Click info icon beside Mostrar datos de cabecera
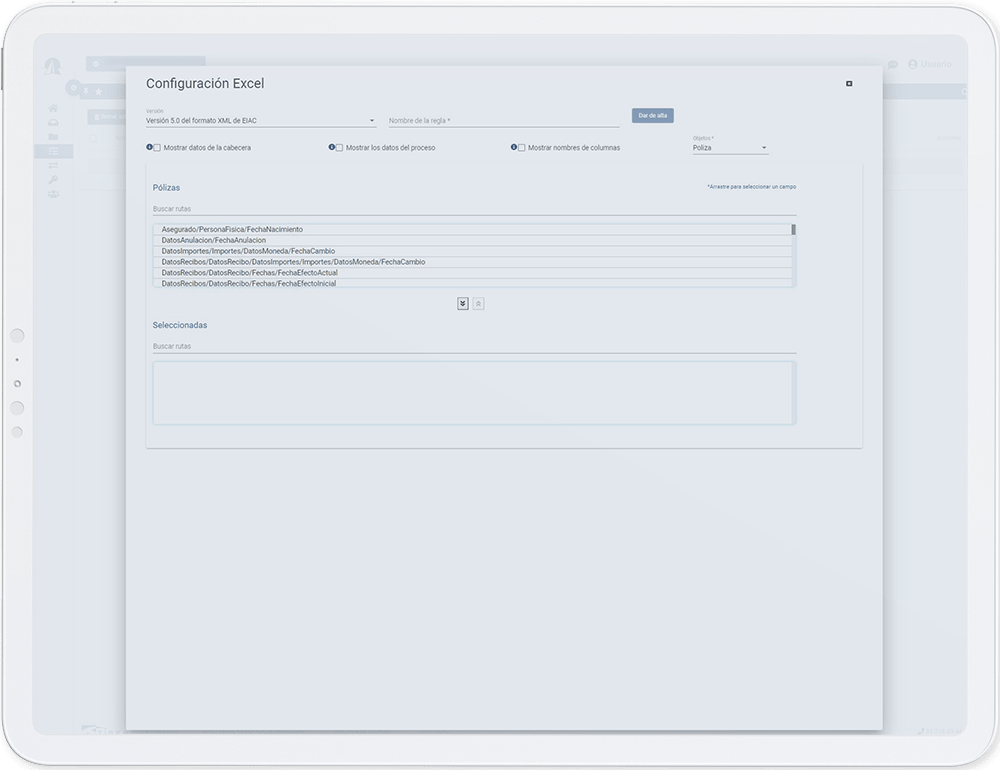Image resolution: width=1000 pixels, height=770 pixels. click(149, 147)
